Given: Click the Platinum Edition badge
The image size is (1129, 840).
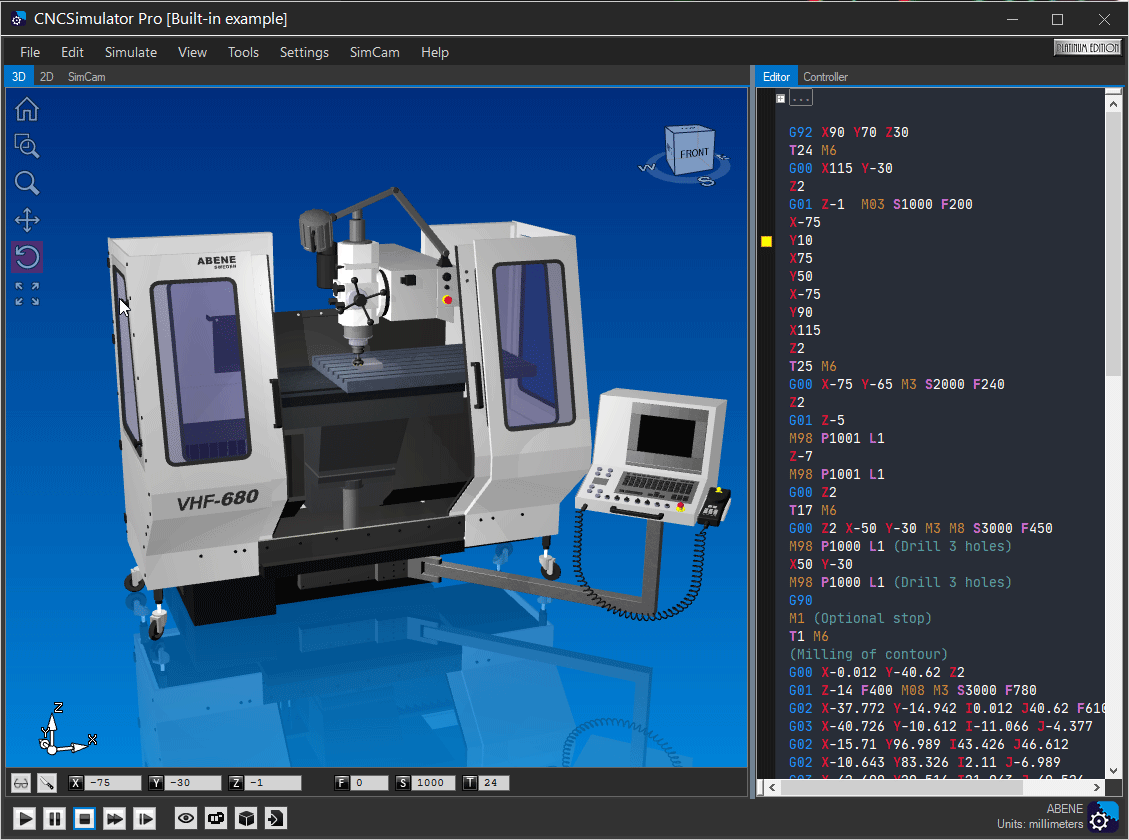Looking at the screenshot, I should click(1087, 46).
